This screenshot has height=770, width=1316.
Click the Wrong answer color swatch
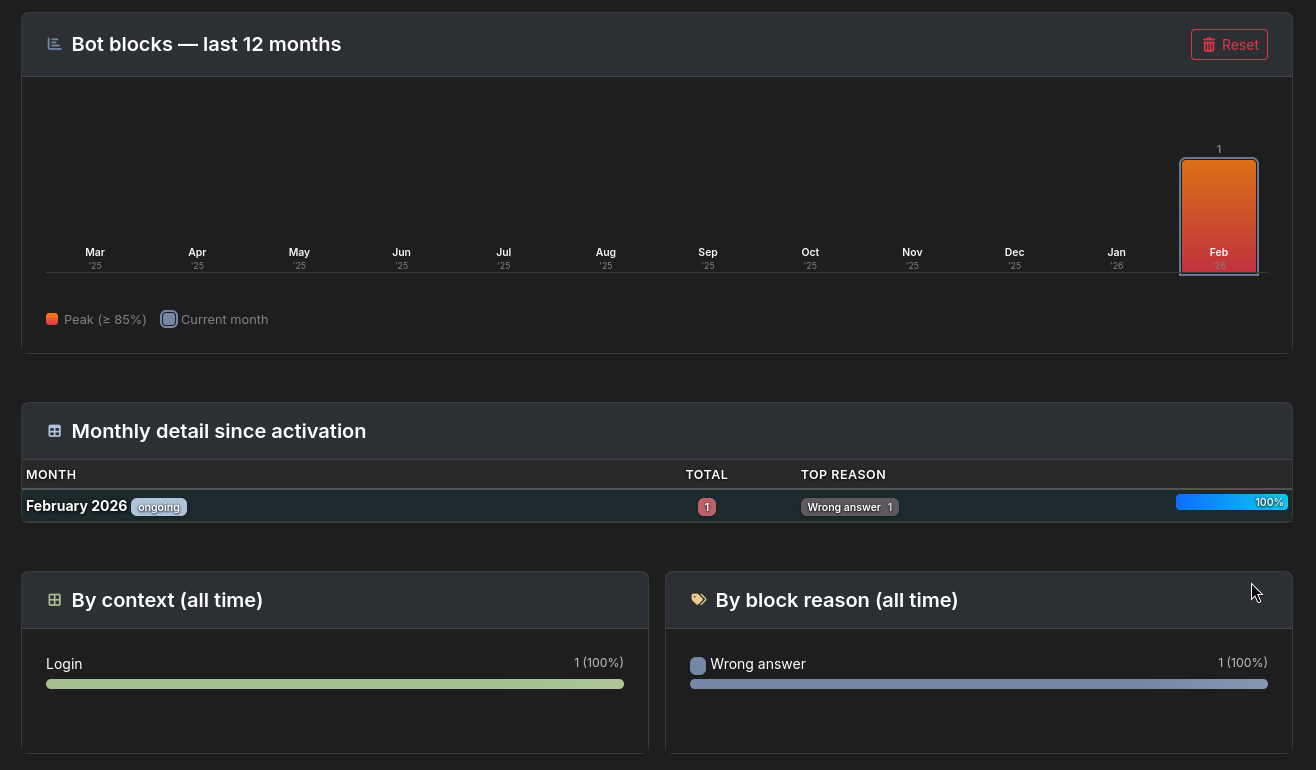click(698, 665)
